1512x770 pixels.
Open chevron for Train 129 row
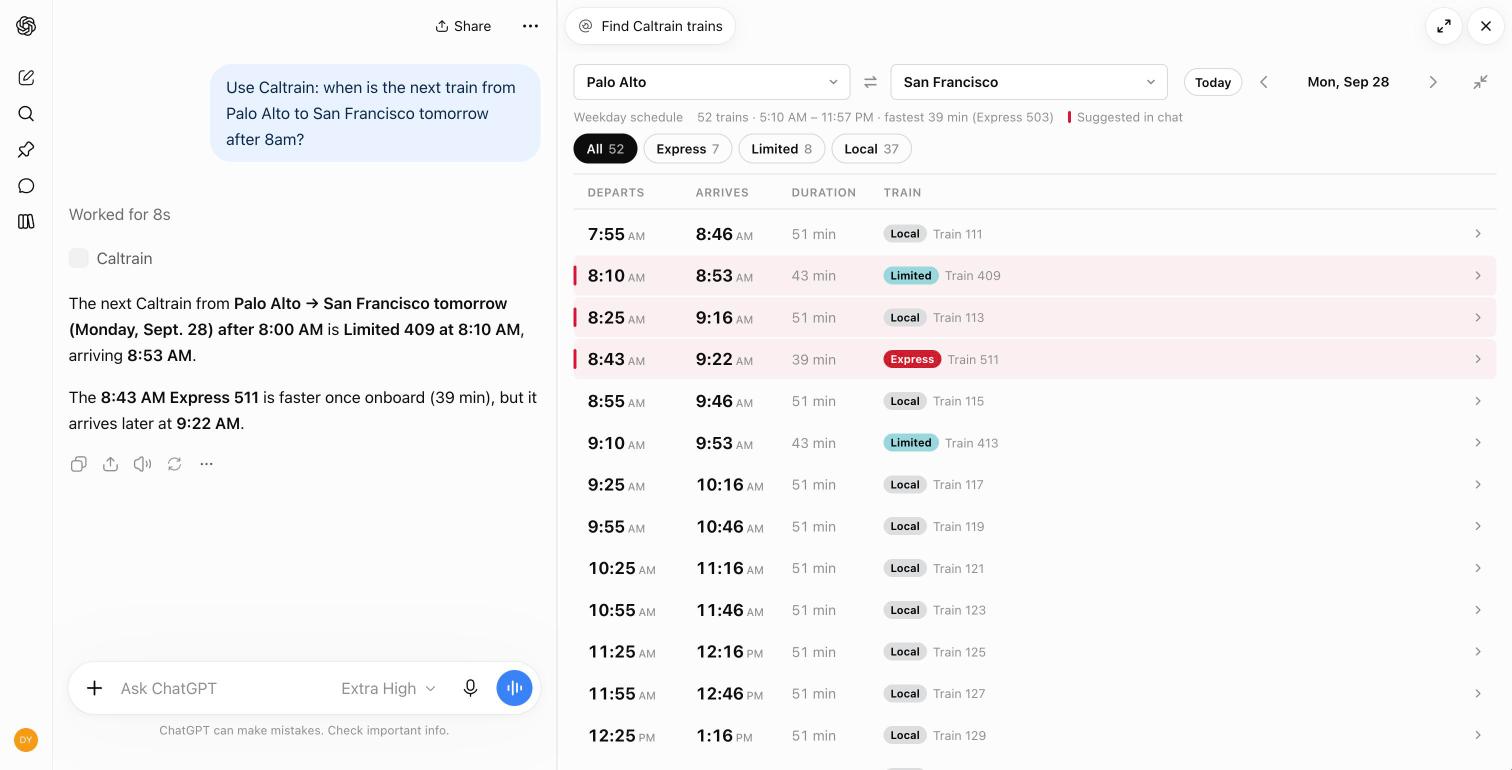pyautogui.click(x=1478, y=736)
